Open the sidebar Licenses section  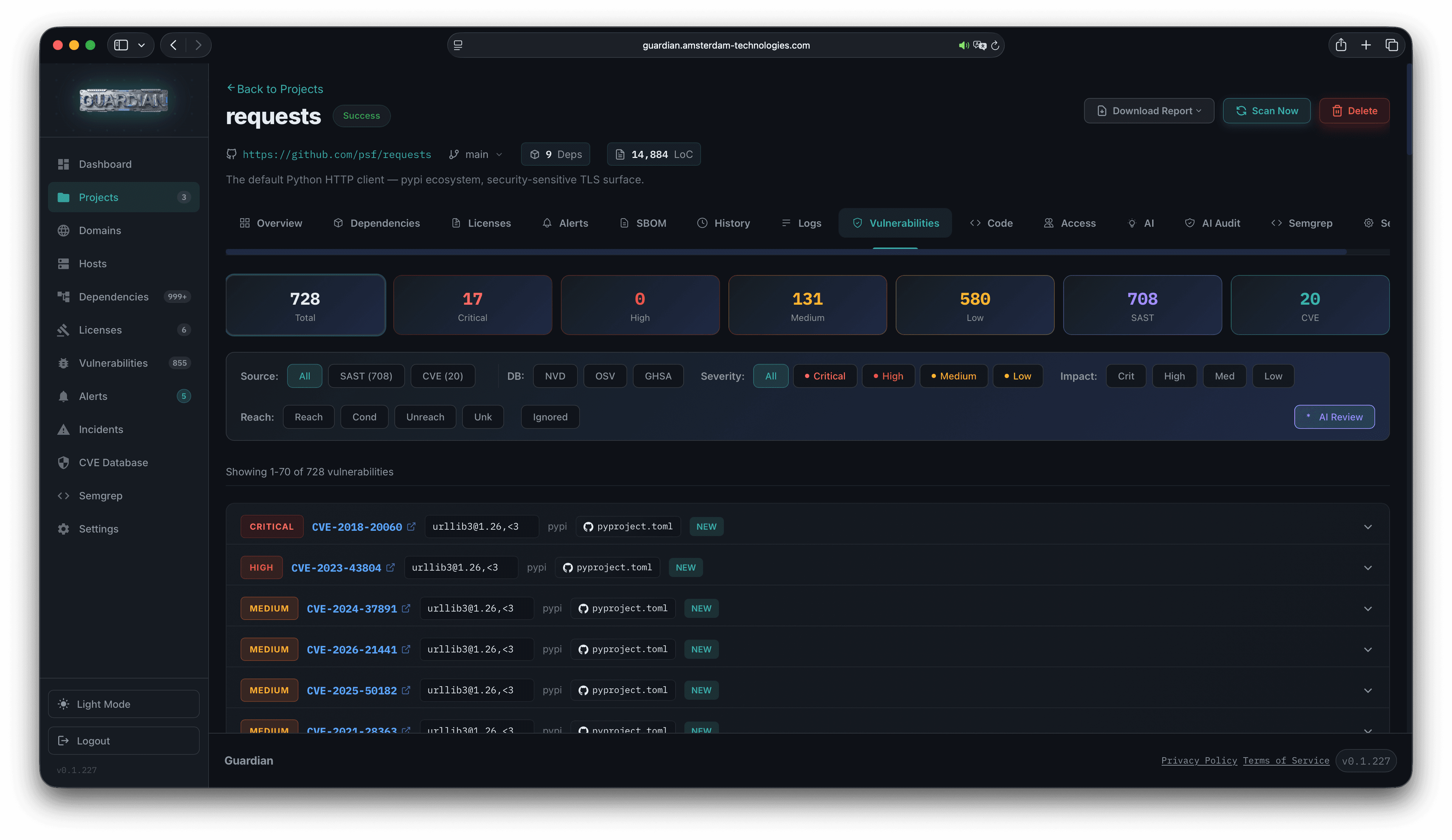[123, 330]
